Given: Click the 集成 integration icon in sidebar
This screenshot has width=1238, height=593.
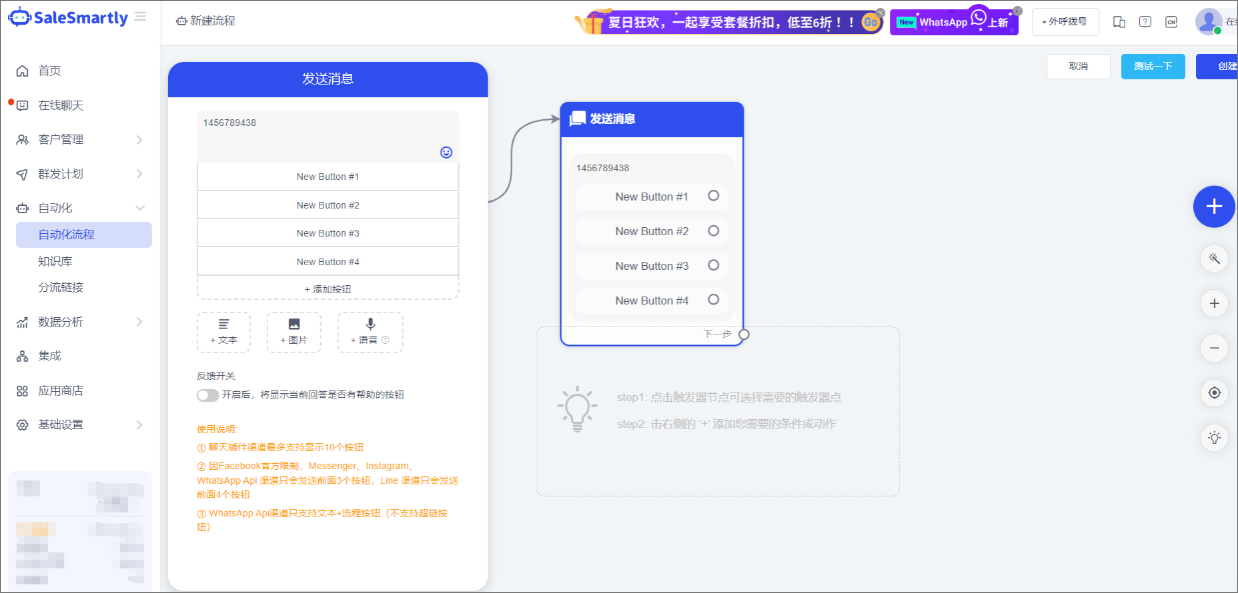Looking at the screenshot, I should point(22,356).
